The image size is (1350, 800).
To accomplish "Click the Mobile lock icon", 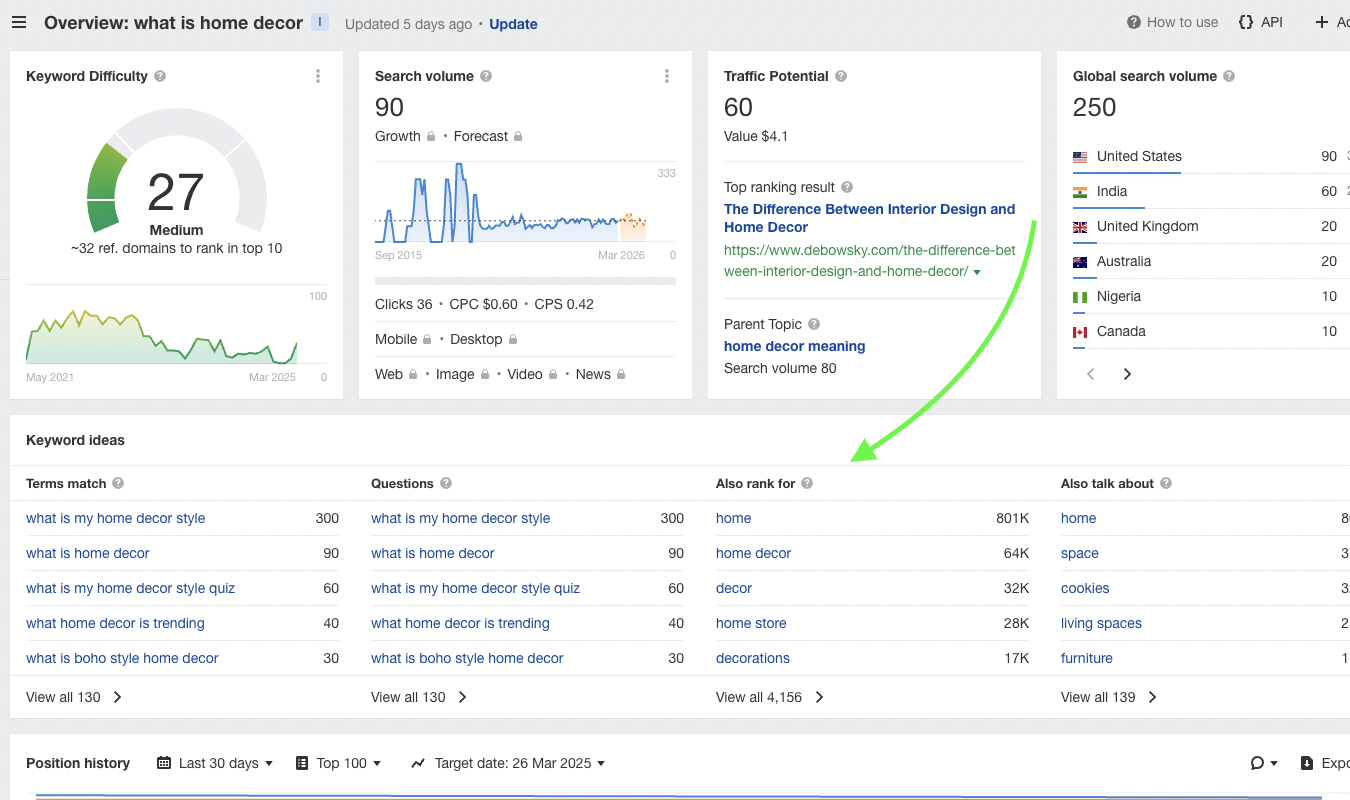I will click(x=427, y=339).
